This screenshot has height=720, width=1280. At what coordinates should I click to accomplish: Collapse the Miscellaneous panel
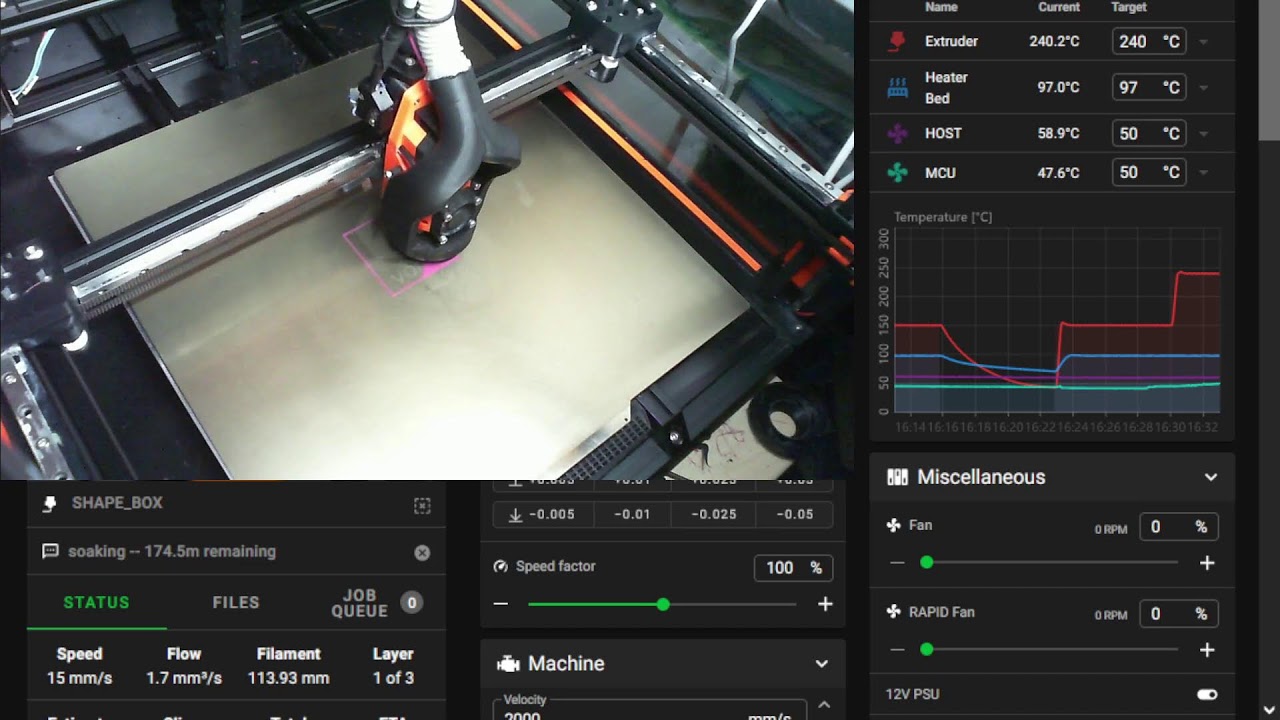pos(1211,477)
